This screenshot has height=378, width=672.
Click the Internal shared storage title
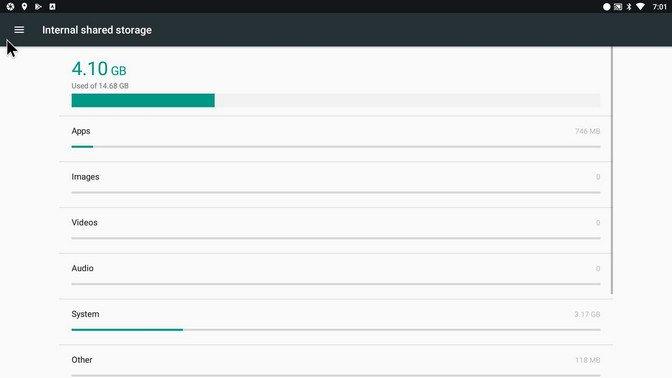pyautogui.click(x=97, y=30)
